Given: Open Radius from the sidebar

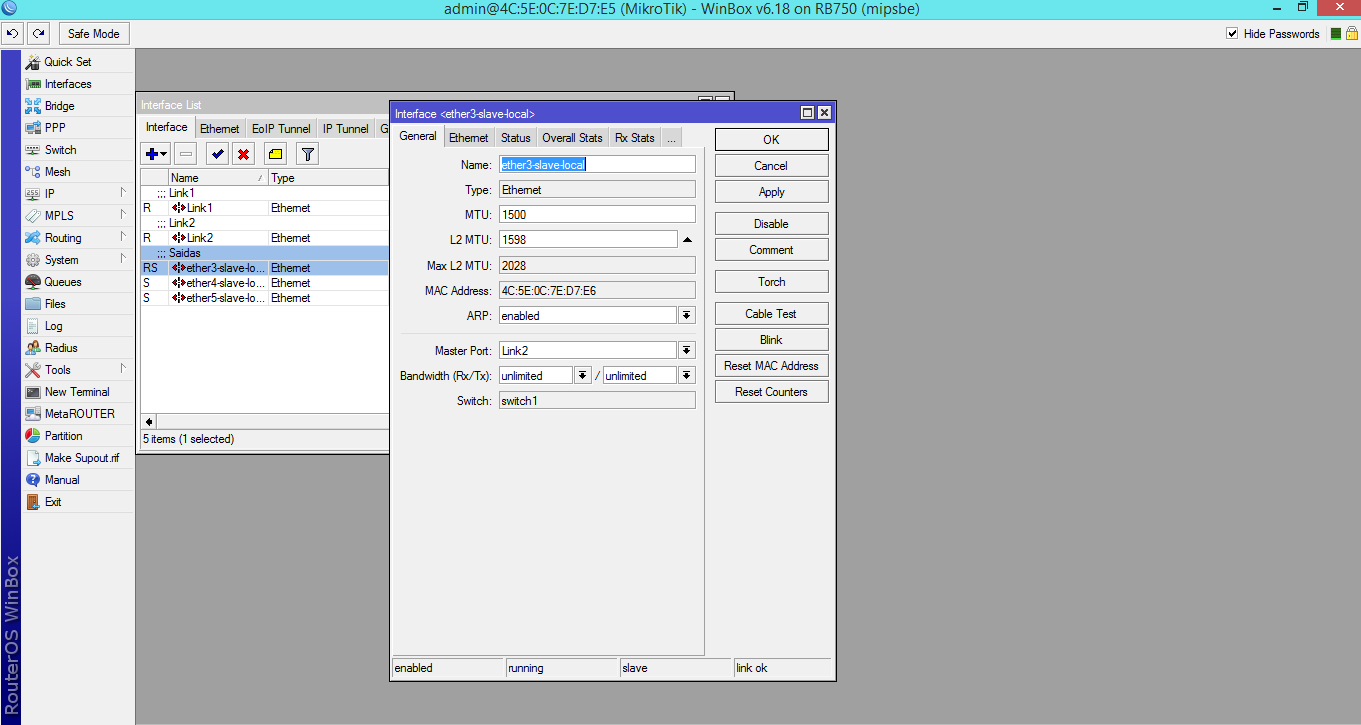Looking at the screenshot, I should (60, 348).
